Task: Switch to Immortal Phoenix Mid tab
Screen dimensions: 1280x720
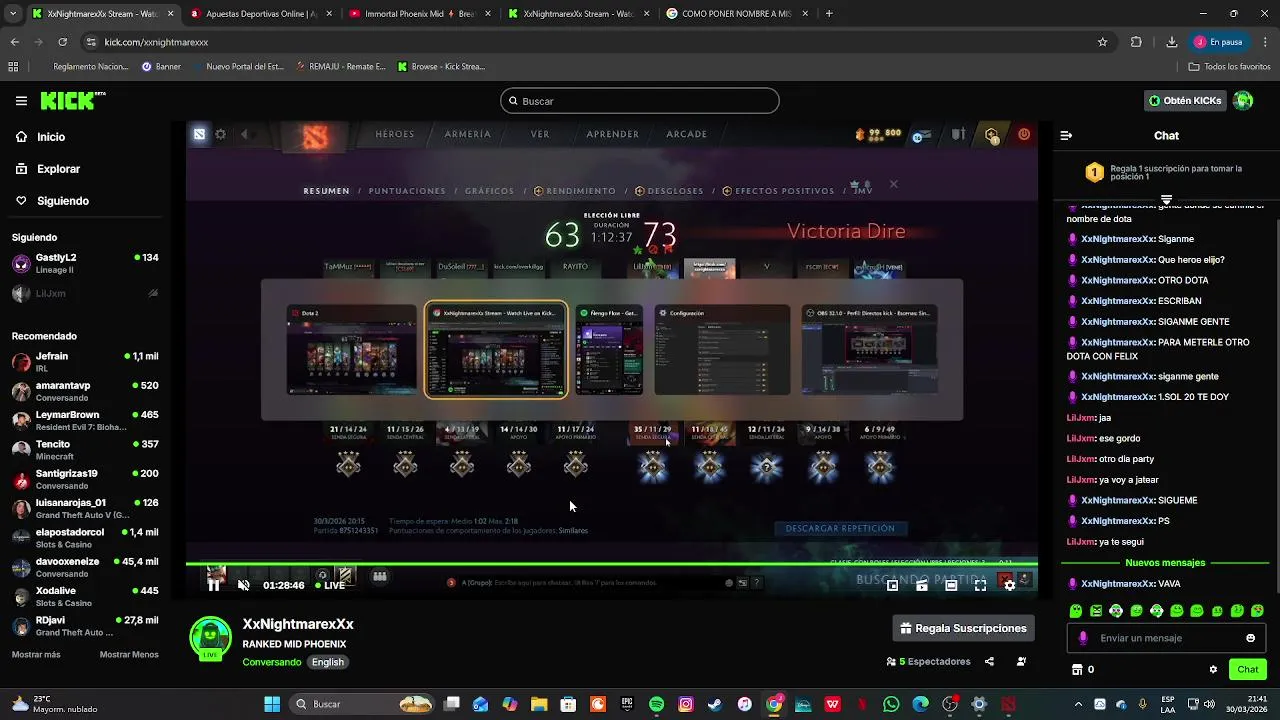Action: pyautogui.click(x=418, y=14)
